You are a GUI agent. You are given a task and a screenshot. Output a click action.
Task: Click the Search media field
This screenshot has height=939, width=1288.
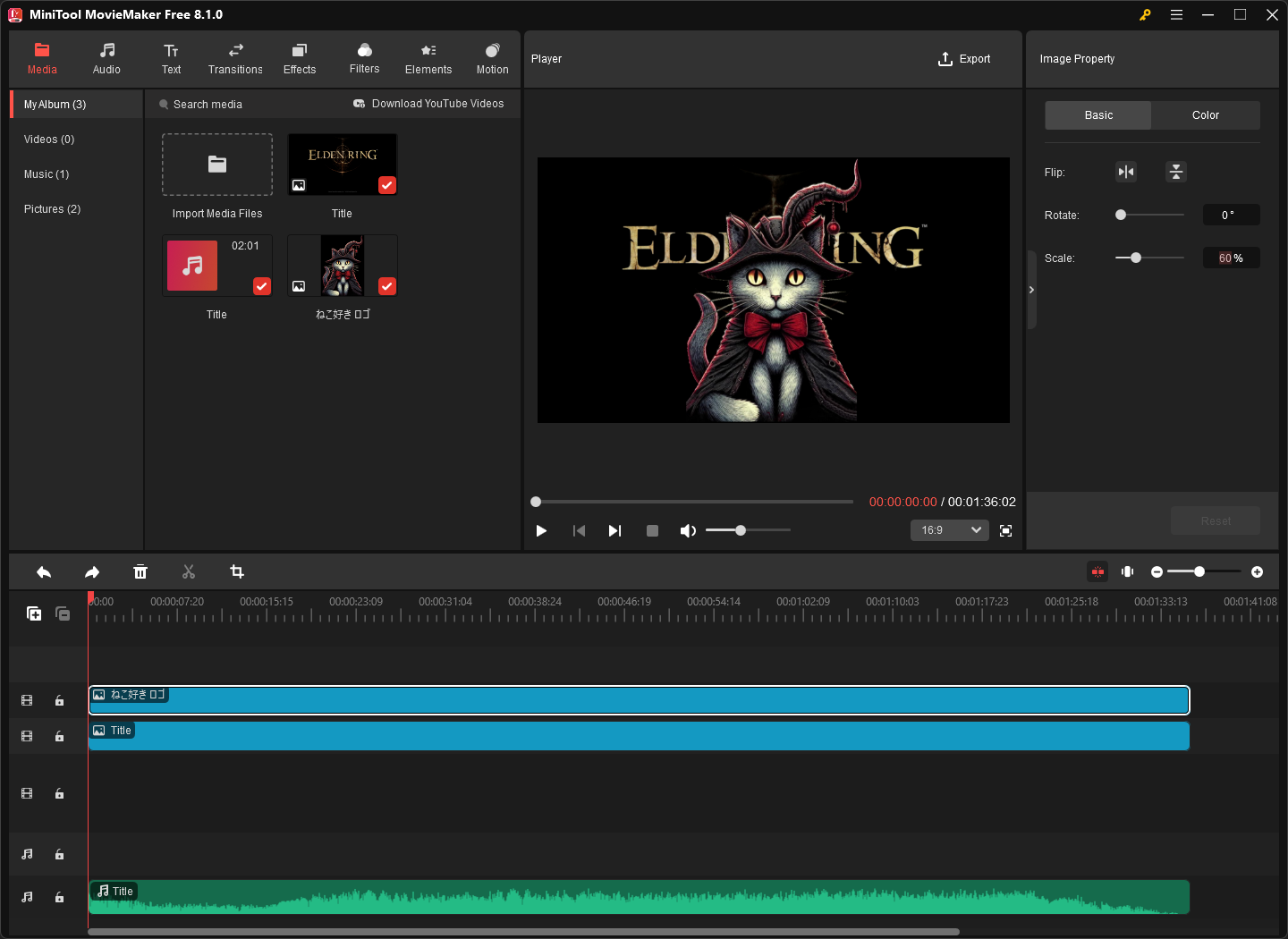[208, 105]
